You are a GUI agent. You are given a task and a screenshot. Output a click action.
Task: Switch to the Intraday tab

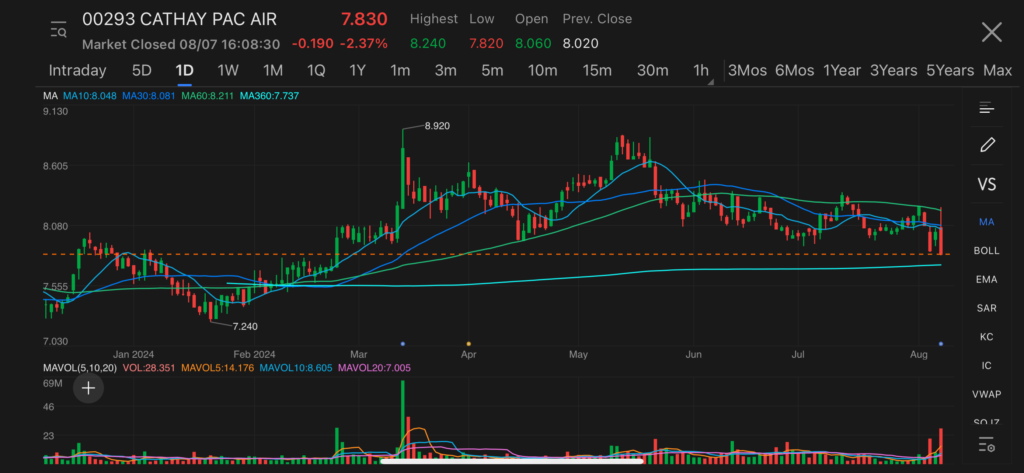point(77,70)
